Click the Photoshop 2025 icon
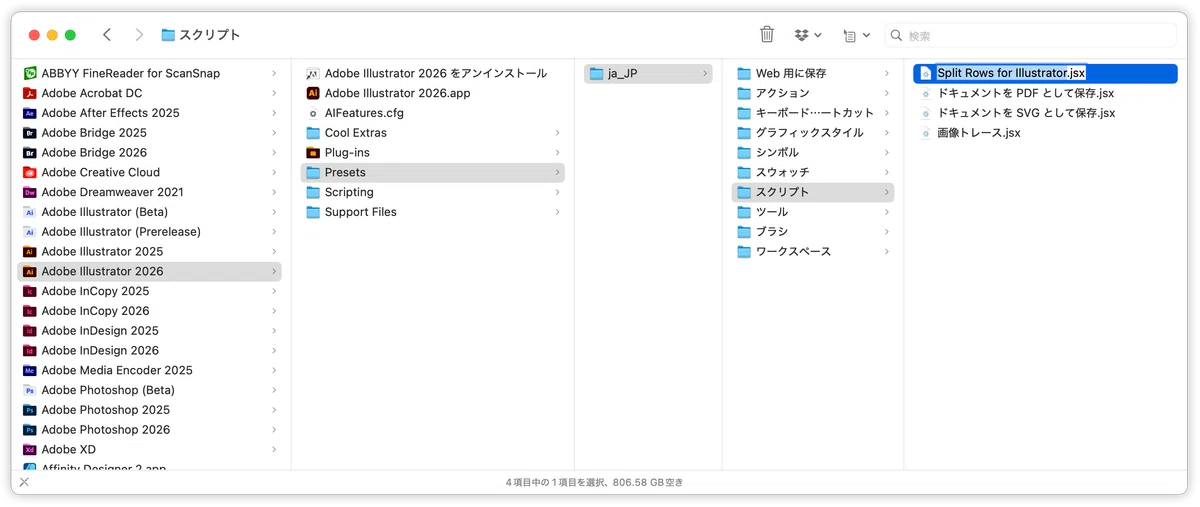Image resolution: width=1200 pixels, height=507 pixels. (30, 410)
